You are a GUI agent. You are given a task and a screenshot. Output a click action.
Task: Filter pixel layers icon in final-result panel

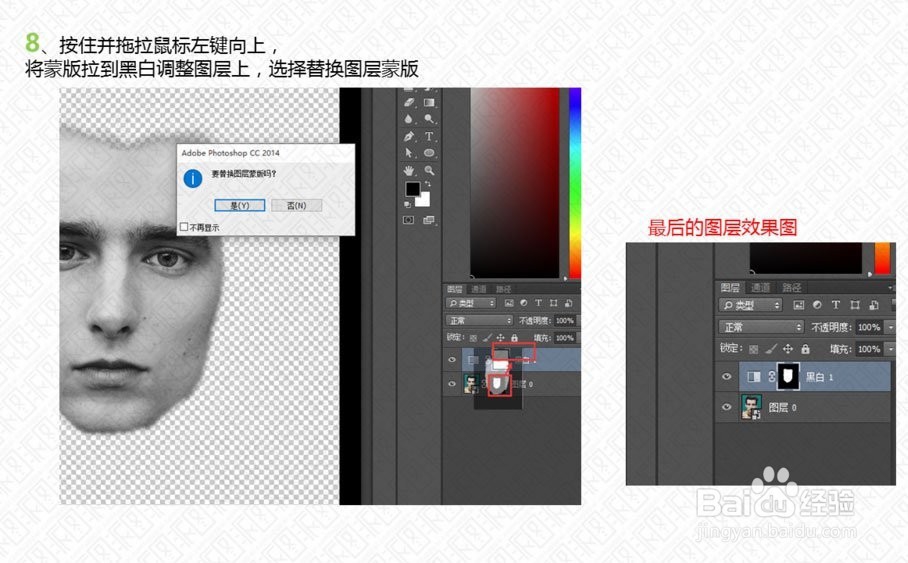[799, 305]
